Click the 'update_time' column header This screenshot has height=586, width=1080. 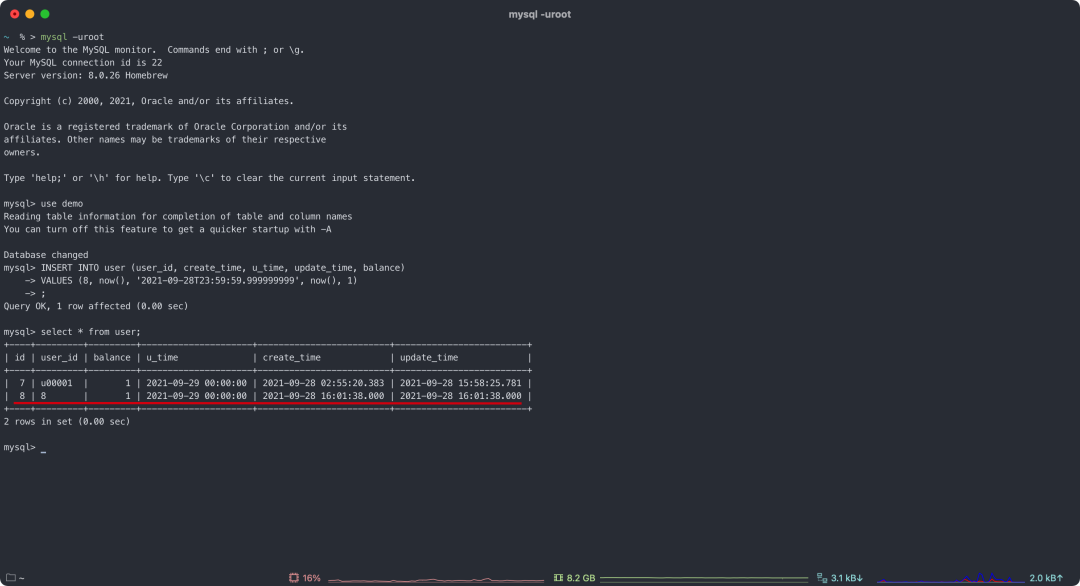coord(429,357)
